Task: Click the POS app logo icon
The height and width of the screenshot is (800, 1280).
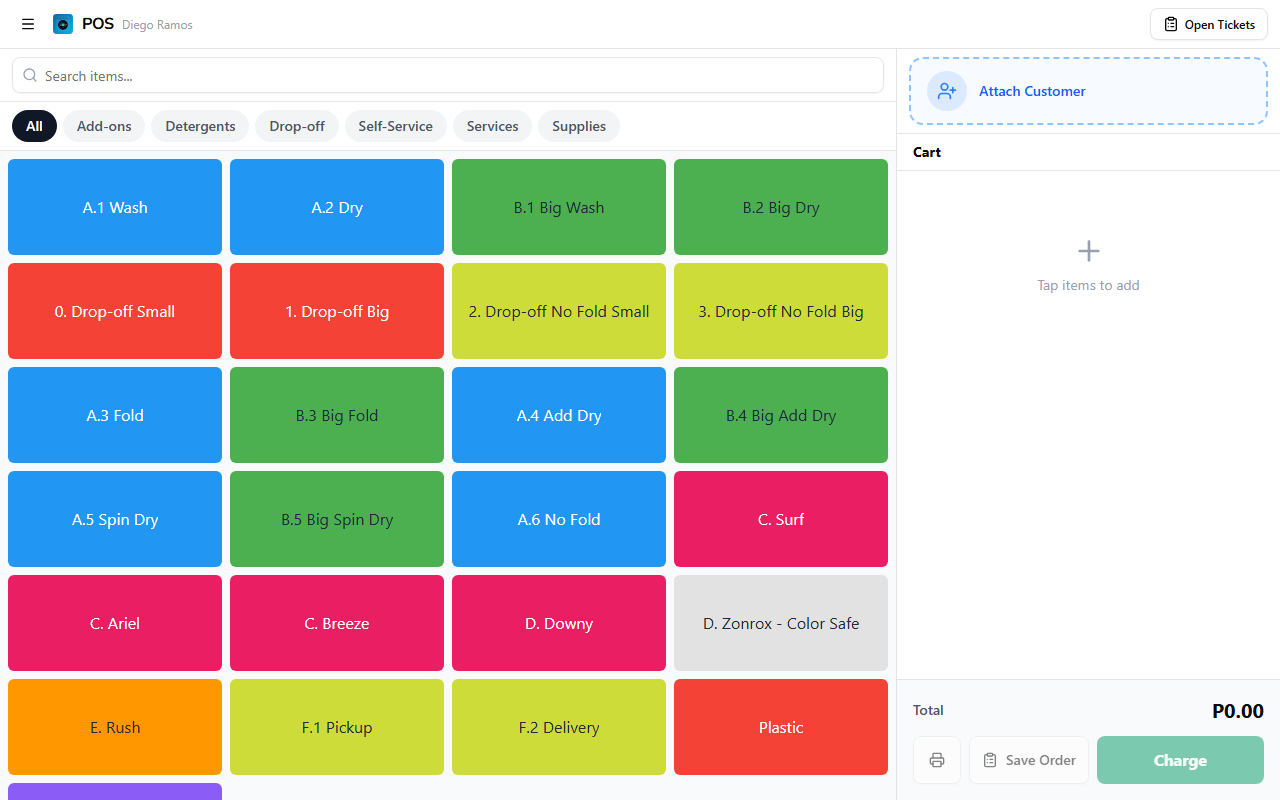Action: coord(63,24)
